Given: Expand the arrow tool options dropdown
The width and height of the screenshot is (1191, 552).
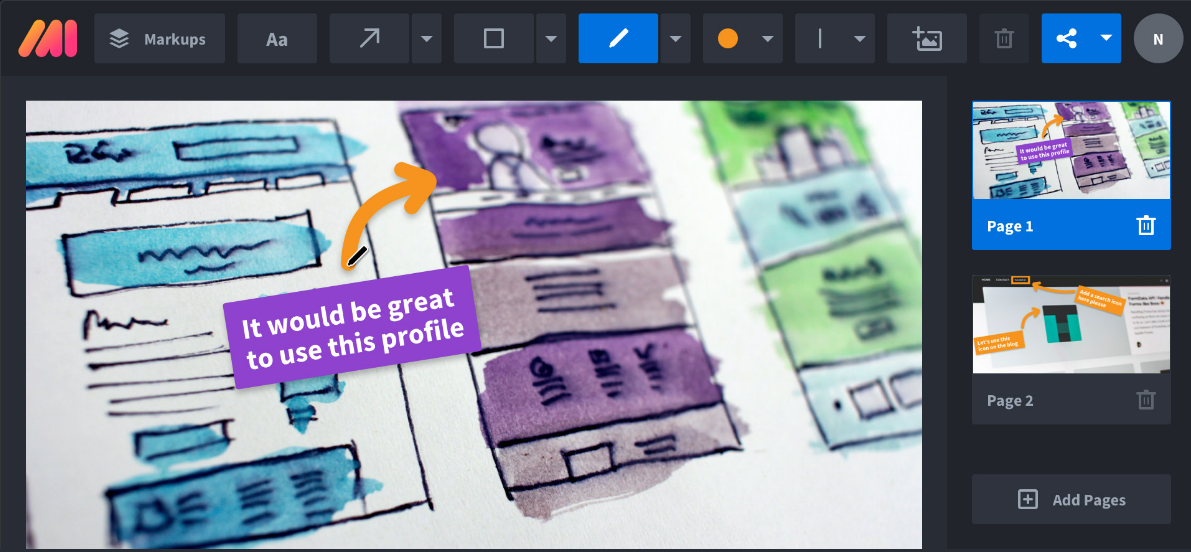Looking at the screenshot, I should 427,38.
